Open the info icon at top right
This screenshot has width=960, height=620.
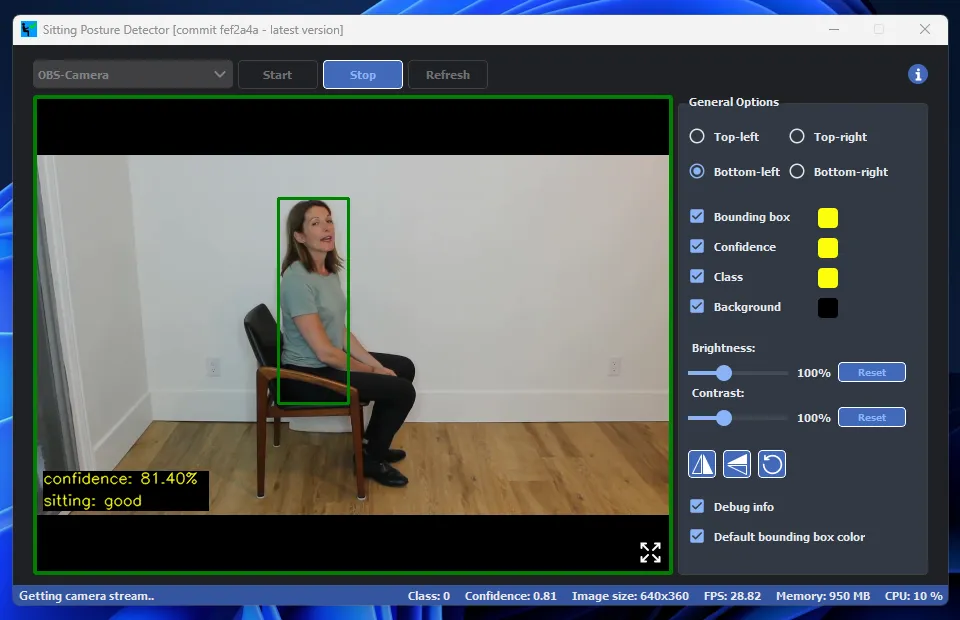pos(917,75)
